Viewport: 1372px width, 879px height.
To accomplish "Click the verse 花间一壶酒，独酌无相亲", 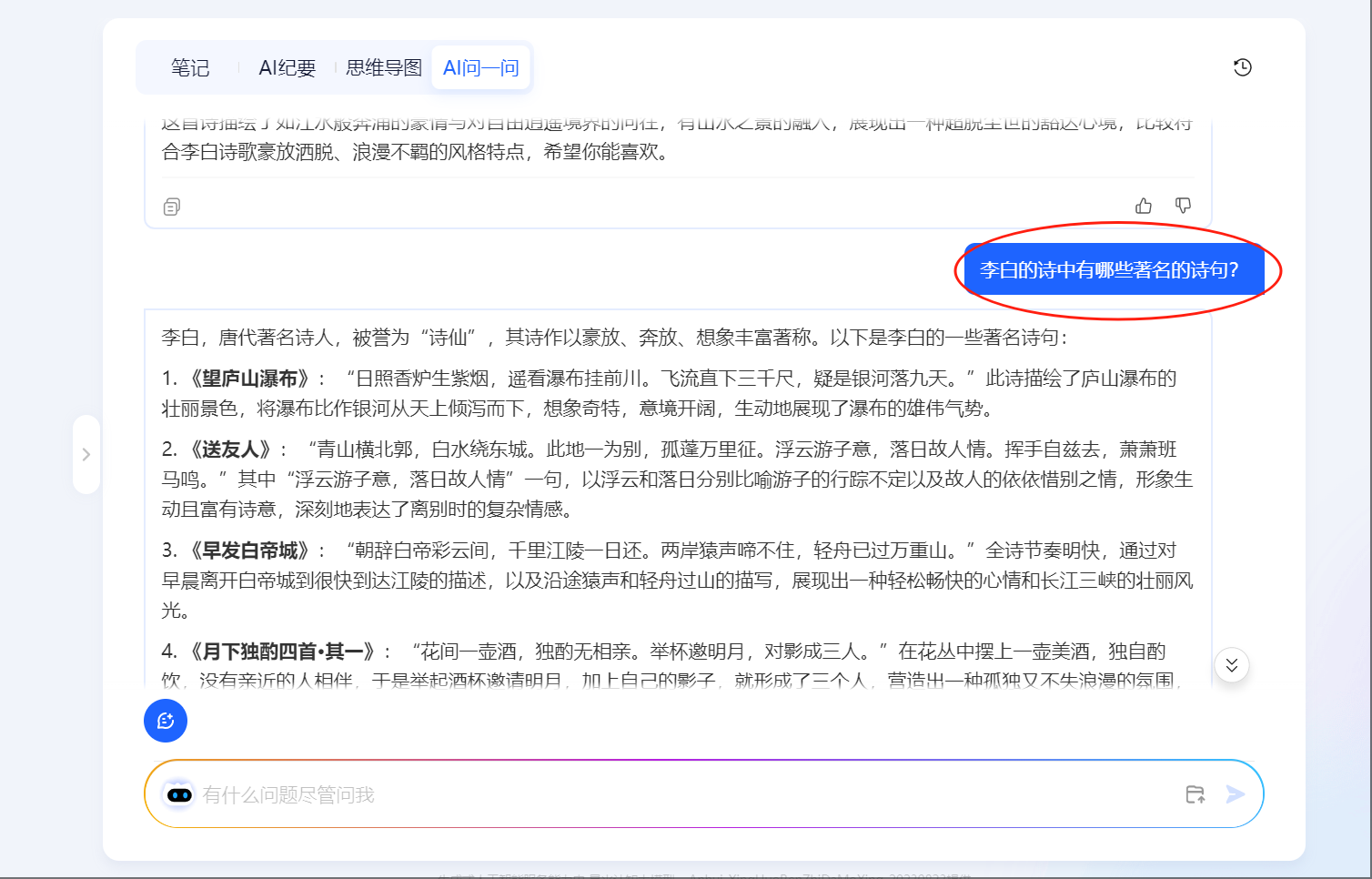I will point(526,652).
